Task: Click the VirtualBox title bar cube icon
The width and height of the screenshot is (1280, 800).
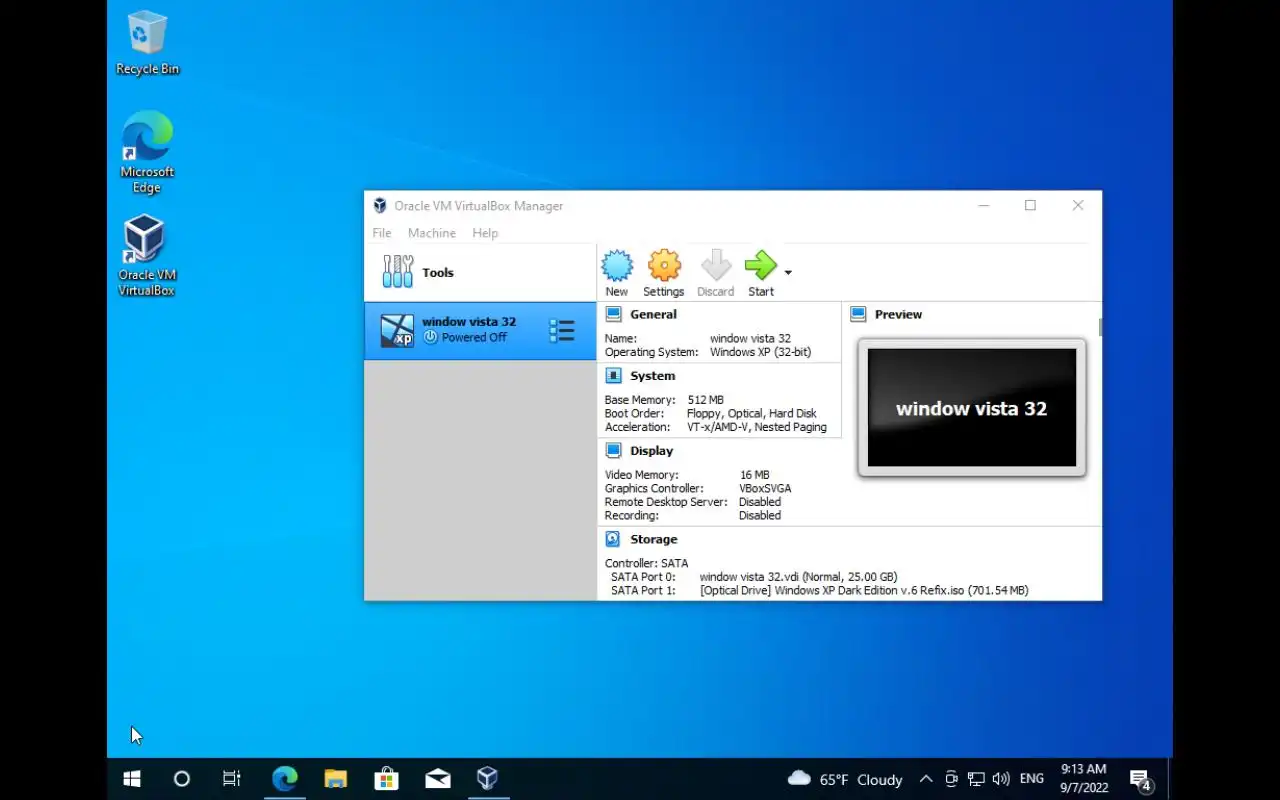Action: point(380,206)
